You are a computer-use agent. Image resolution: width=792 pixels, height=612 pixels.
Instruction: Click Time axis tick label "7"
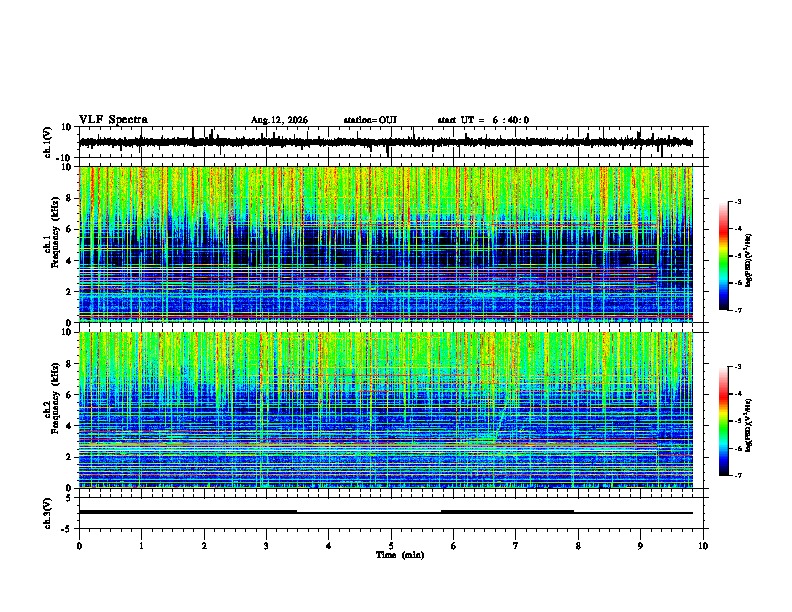[x=516, y=546]
